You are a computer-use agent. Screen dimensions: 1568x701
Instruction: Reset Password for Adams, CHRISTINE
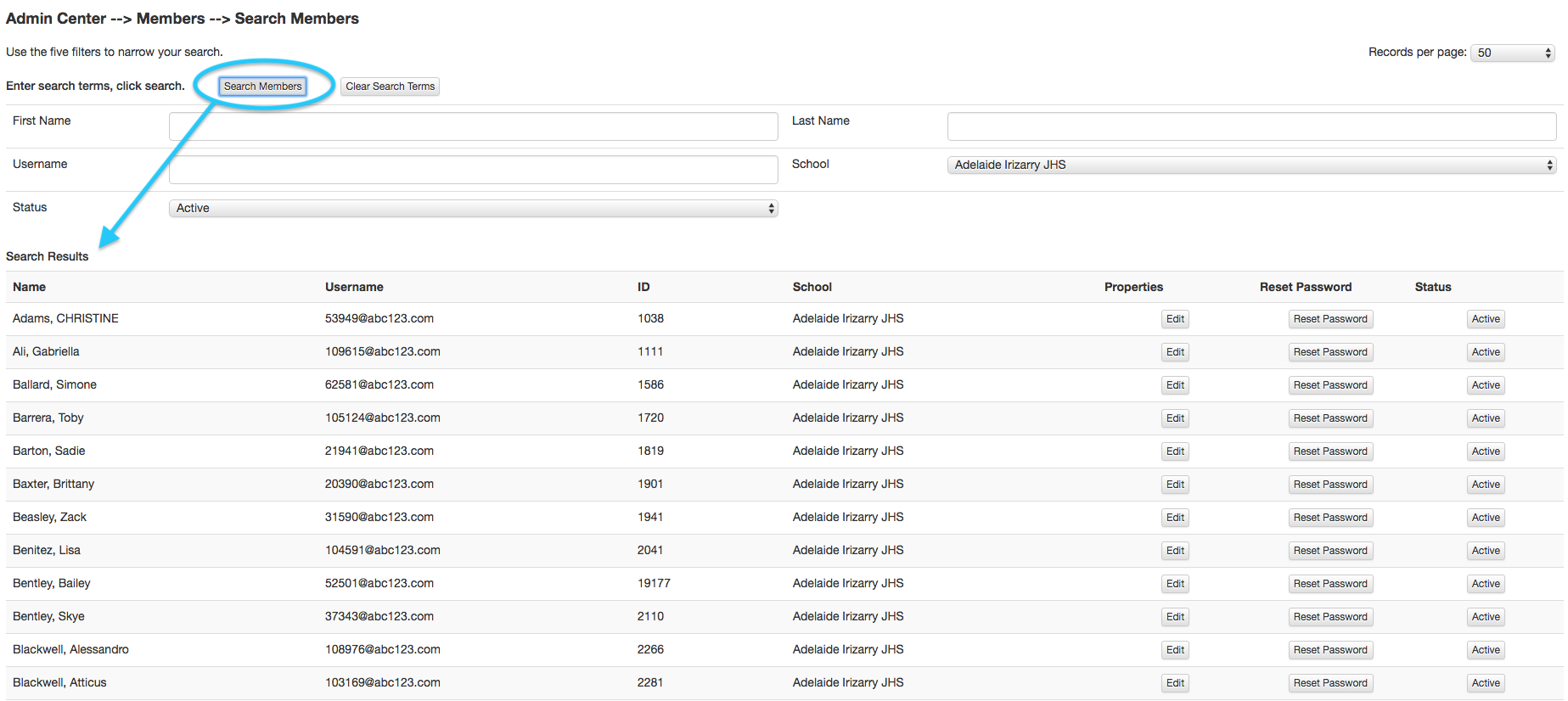[1330, 319]
